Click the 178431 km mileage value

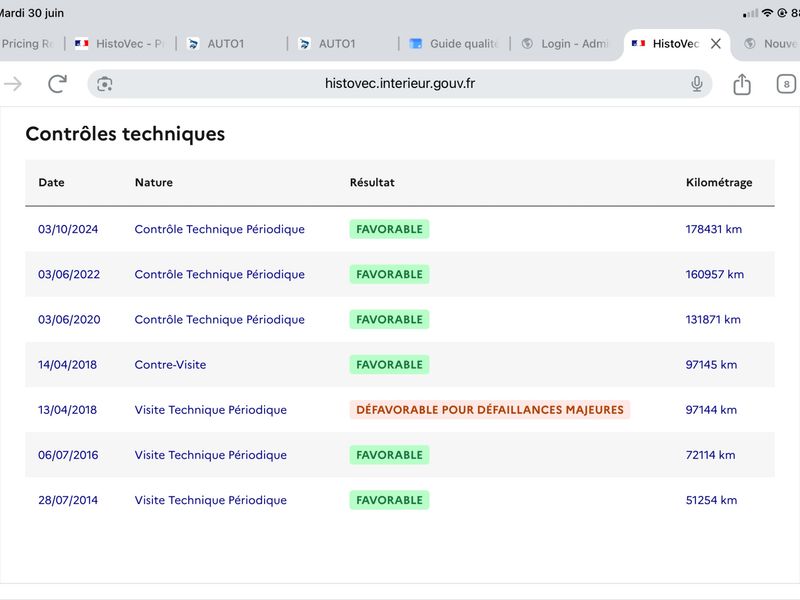point(713,229)
